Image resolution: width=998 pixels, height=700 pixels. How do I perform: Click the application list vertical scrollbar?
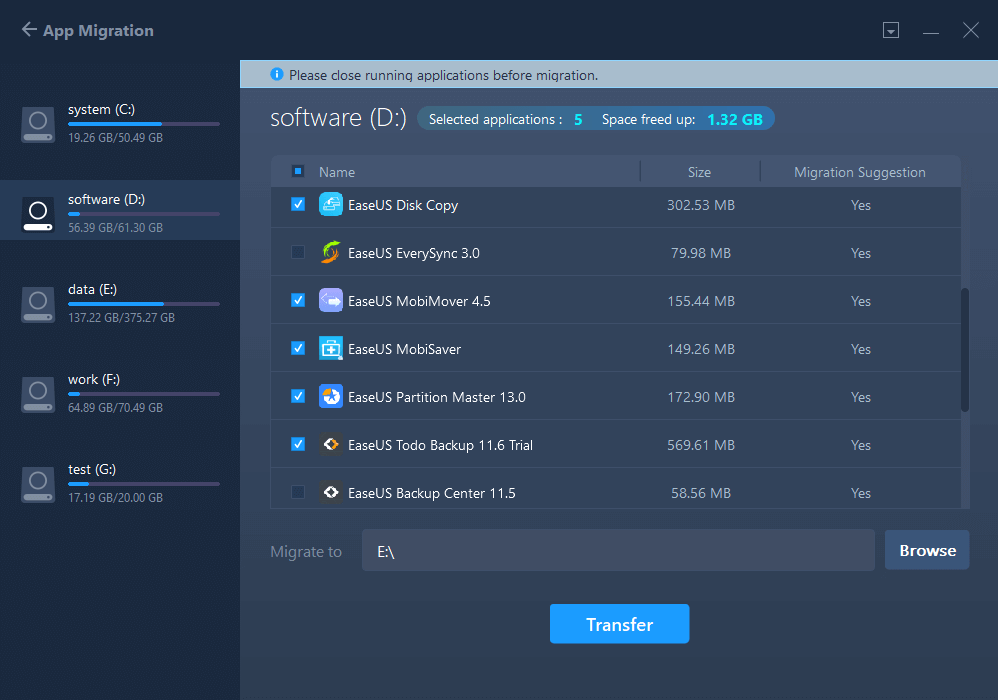point(964,350)
